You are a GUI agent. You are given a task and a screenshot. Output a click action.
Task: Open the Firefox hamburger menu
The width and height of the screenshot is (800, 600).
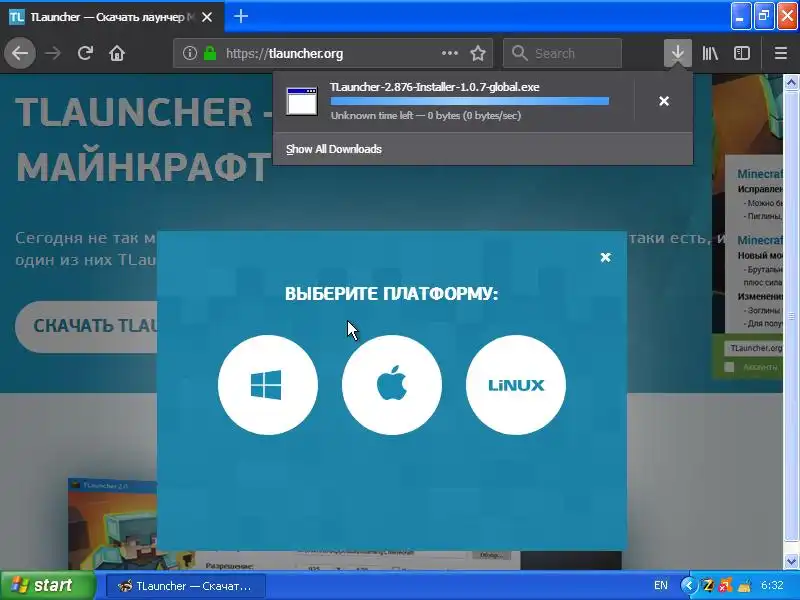click(x=780, y=53)
